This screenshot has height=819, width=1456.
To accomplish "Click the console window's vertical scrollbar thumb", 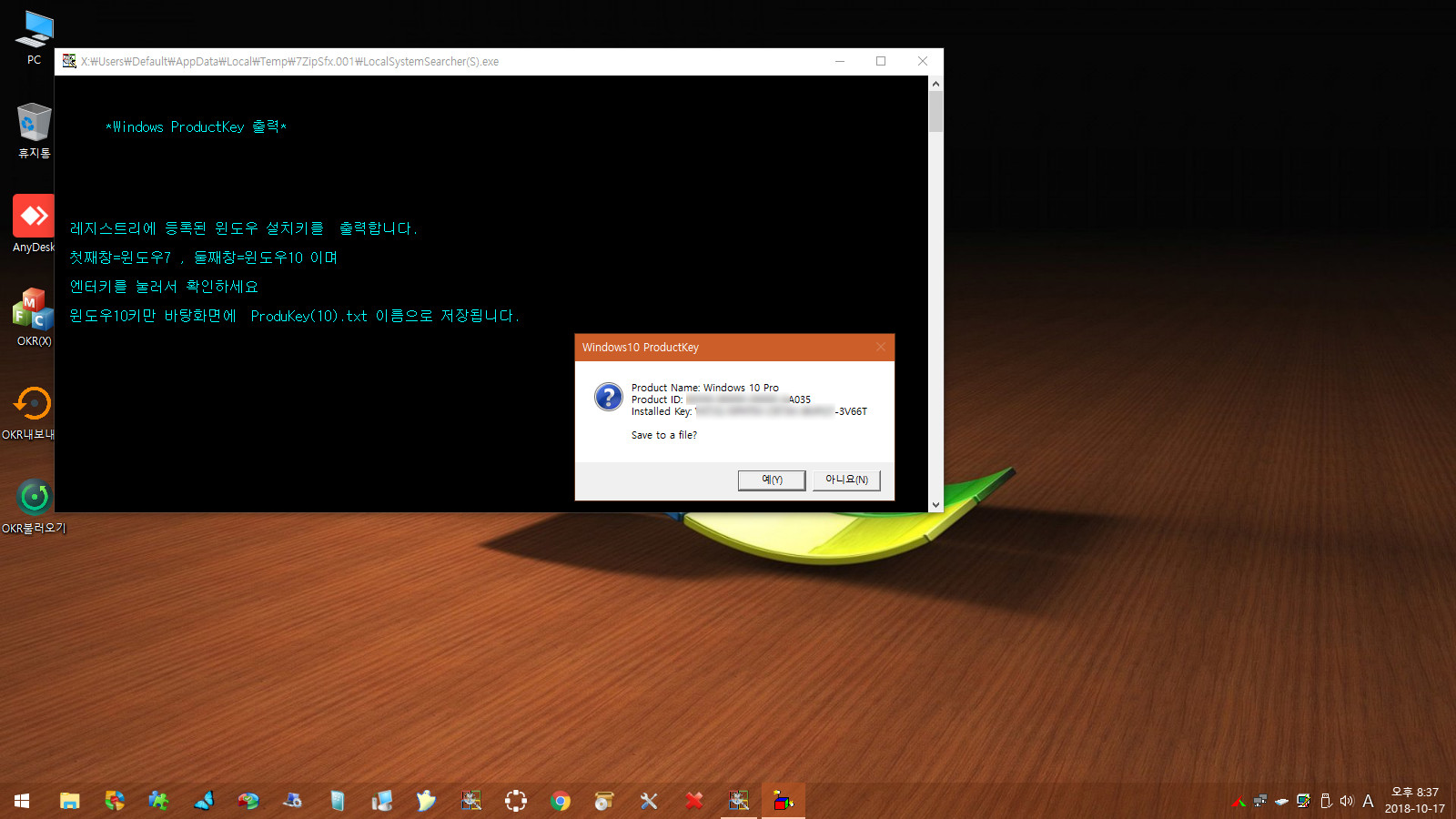I will [935, 111].
